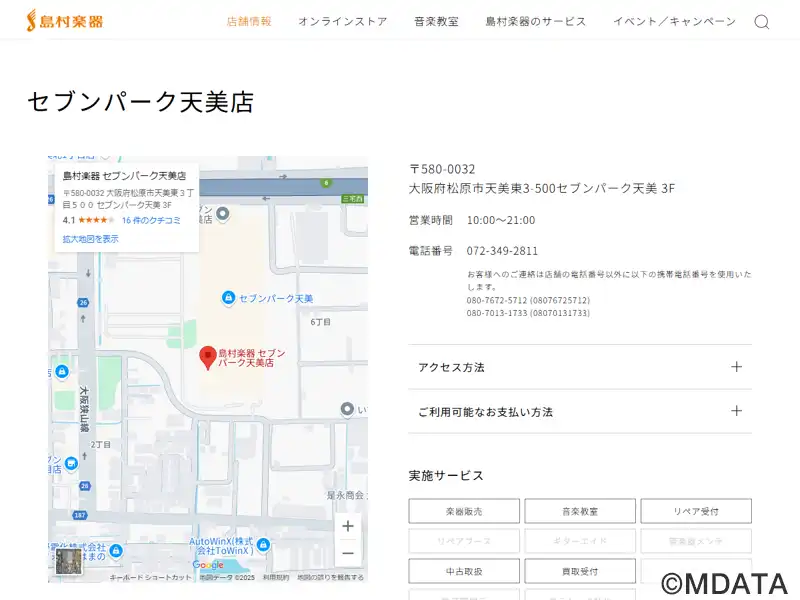Click gray location marker near map top
The width and height of the screenshot is (800, 600).
click(x=222, y=214)
